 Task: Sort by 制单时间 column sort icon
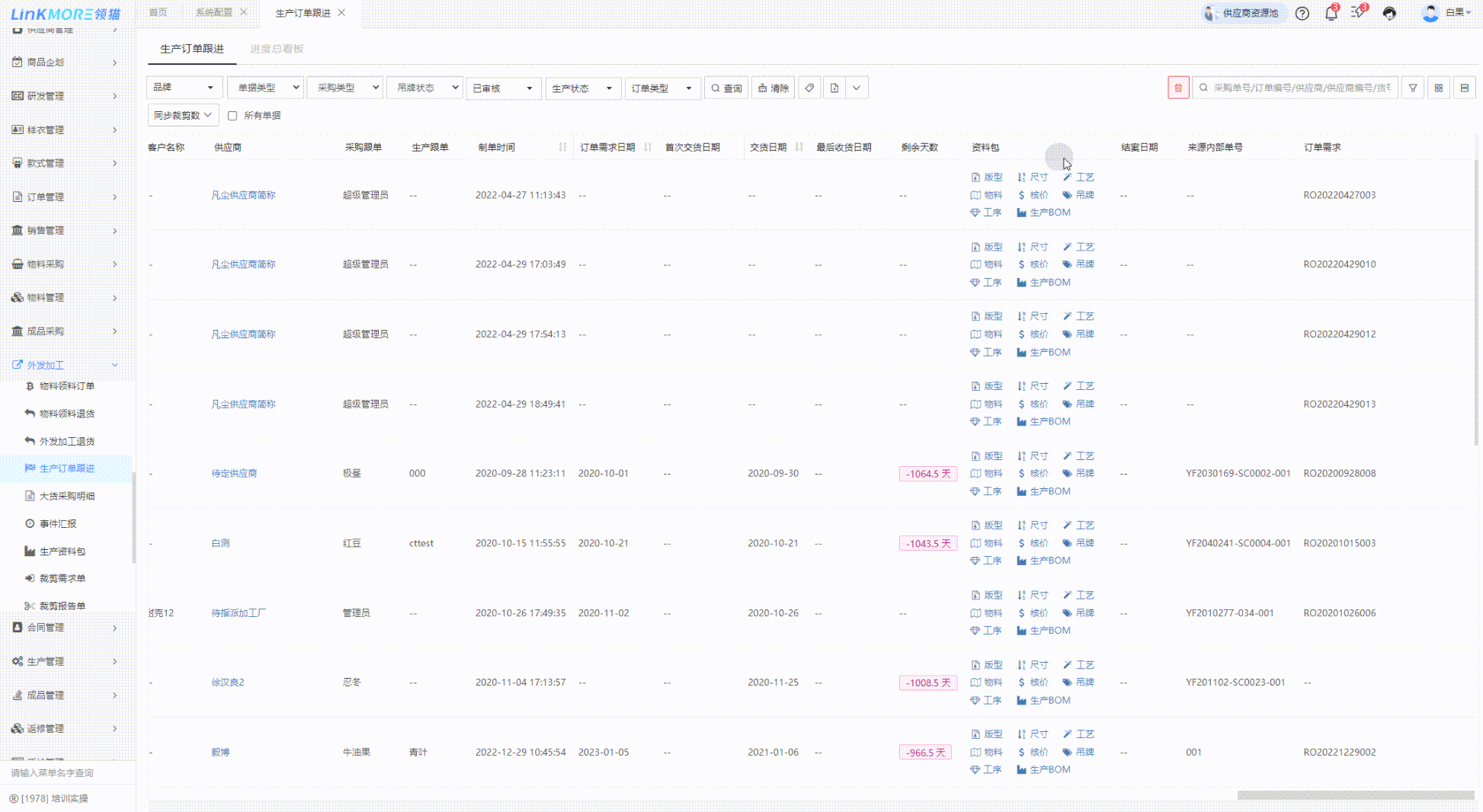pos(562,147)
